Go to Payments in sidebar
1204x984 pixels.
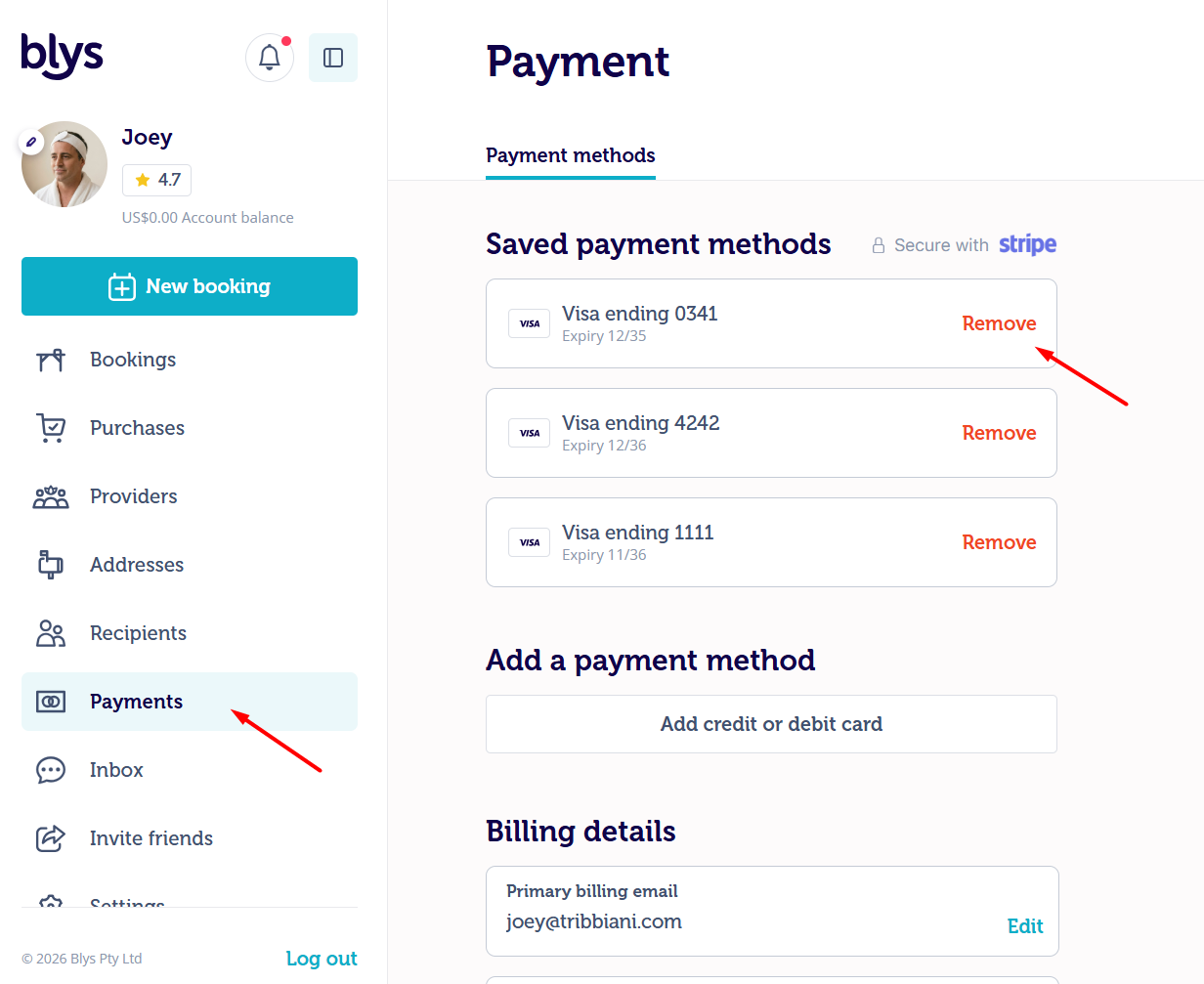coord(190,702)
